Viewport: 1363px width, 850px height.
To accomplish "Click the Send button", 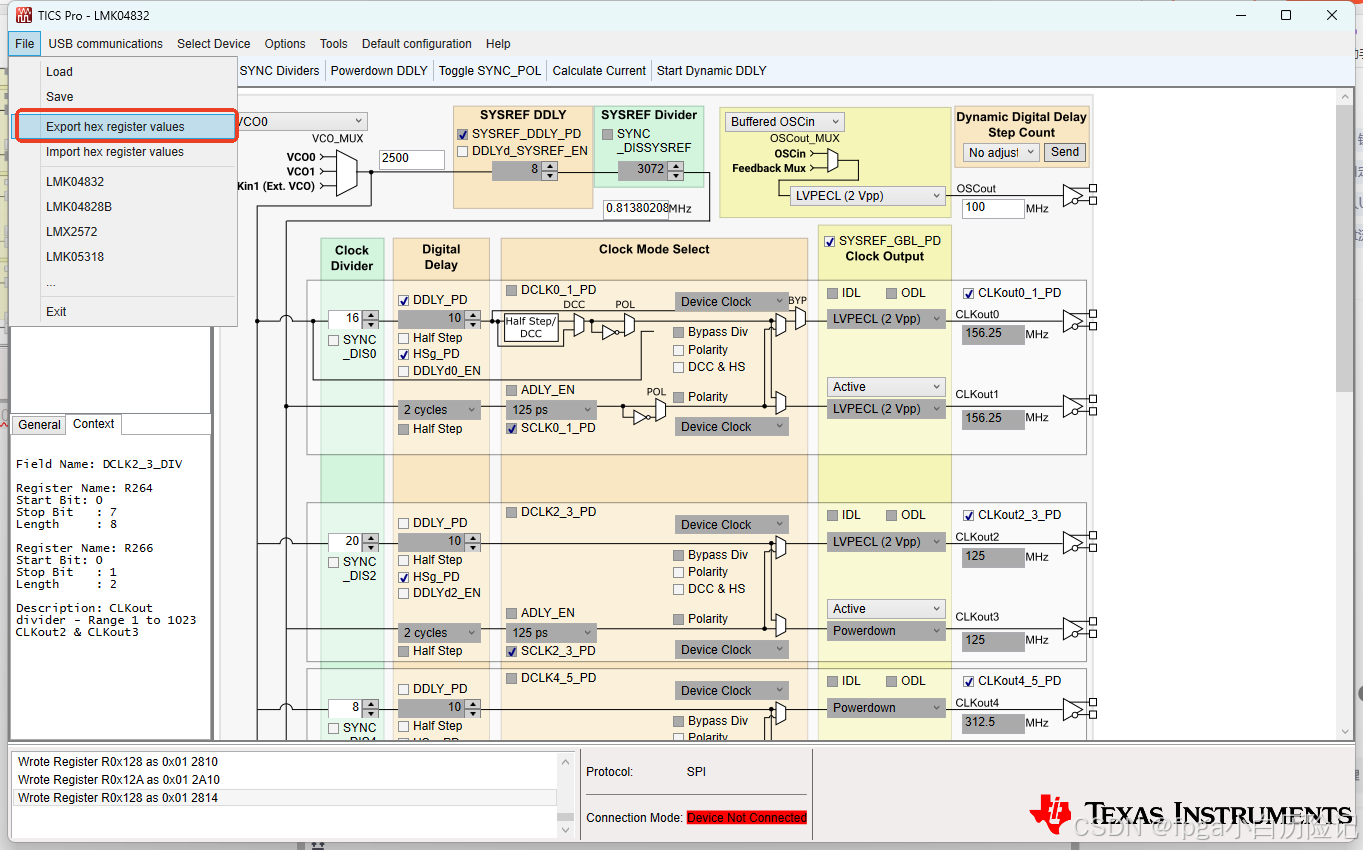I will [x=1064, y=152].
